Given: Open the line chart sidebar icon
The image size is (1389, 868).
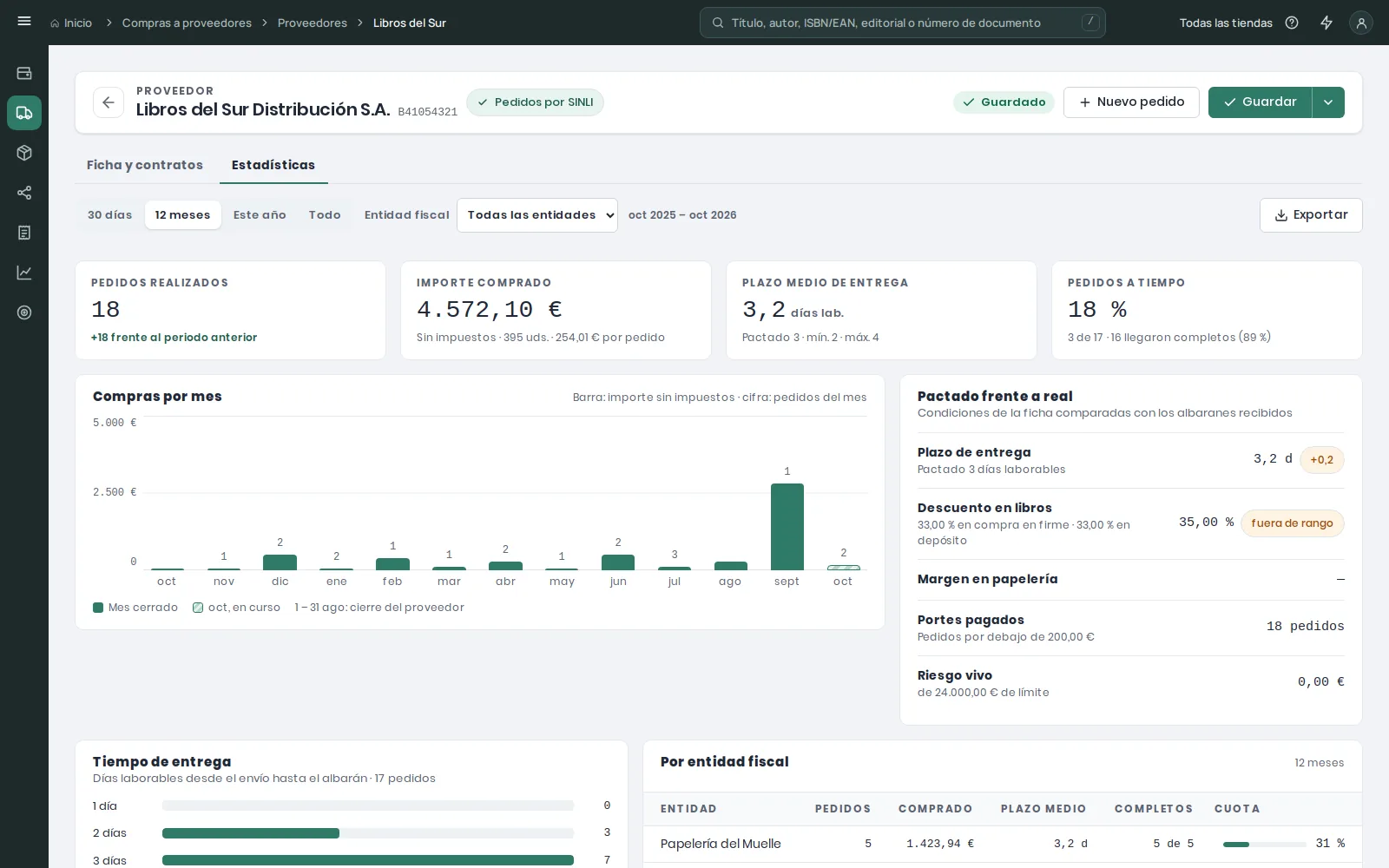Looking at the screenshot, I should coord(24,273).
